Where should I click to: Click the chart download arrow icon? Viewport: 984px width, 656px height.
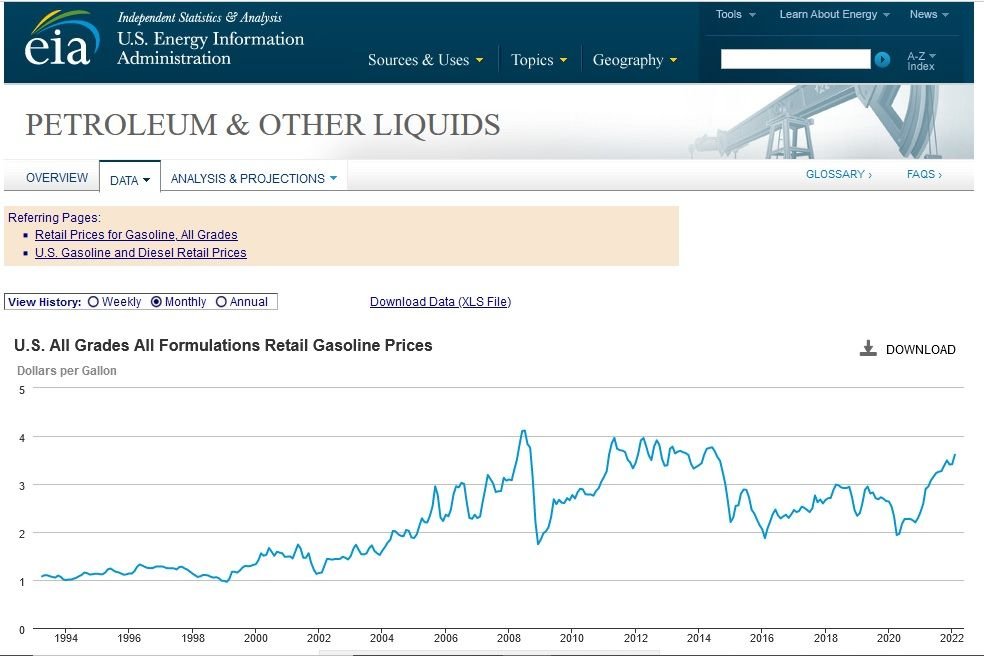click(x=868, y=349)
